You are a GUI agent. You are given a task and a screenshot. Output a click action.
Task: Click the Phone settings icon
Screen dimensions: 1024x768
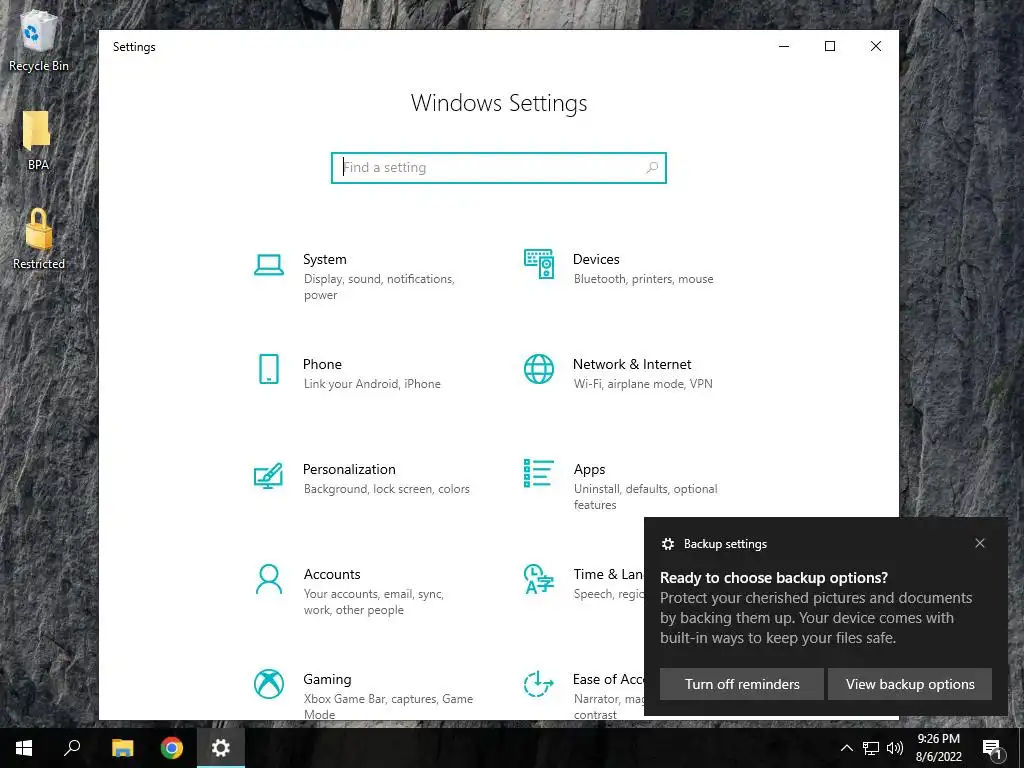click(268, 369)
